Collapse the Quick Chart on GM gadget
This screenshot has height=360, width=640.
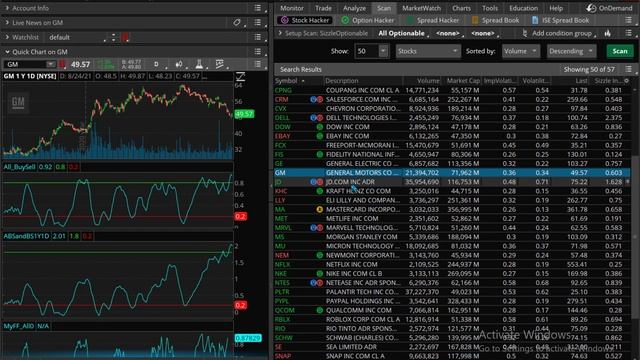point(7,52)
